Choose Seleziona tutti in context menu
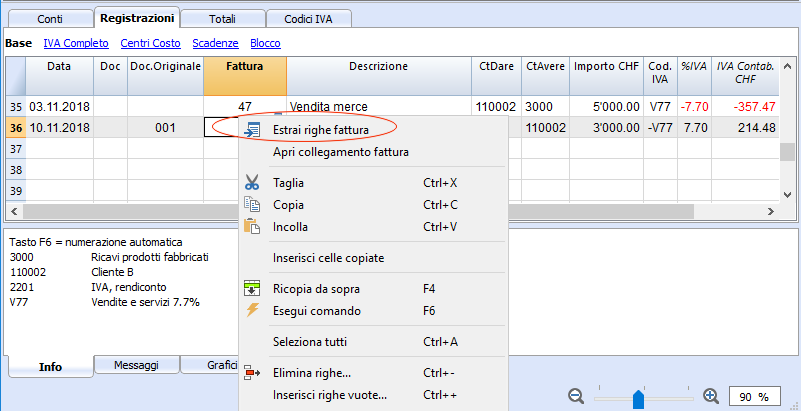This screenshot has width=801, height=411. click(310, 342)
